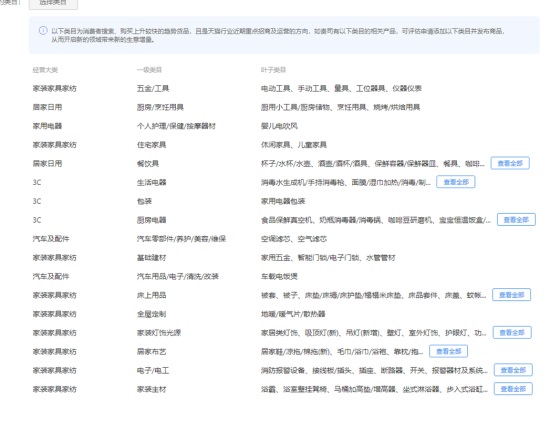Click 查看全部 in the 生活电器 row
The width and height of the screenshot is (550, 421).
(x=456, y=182)
